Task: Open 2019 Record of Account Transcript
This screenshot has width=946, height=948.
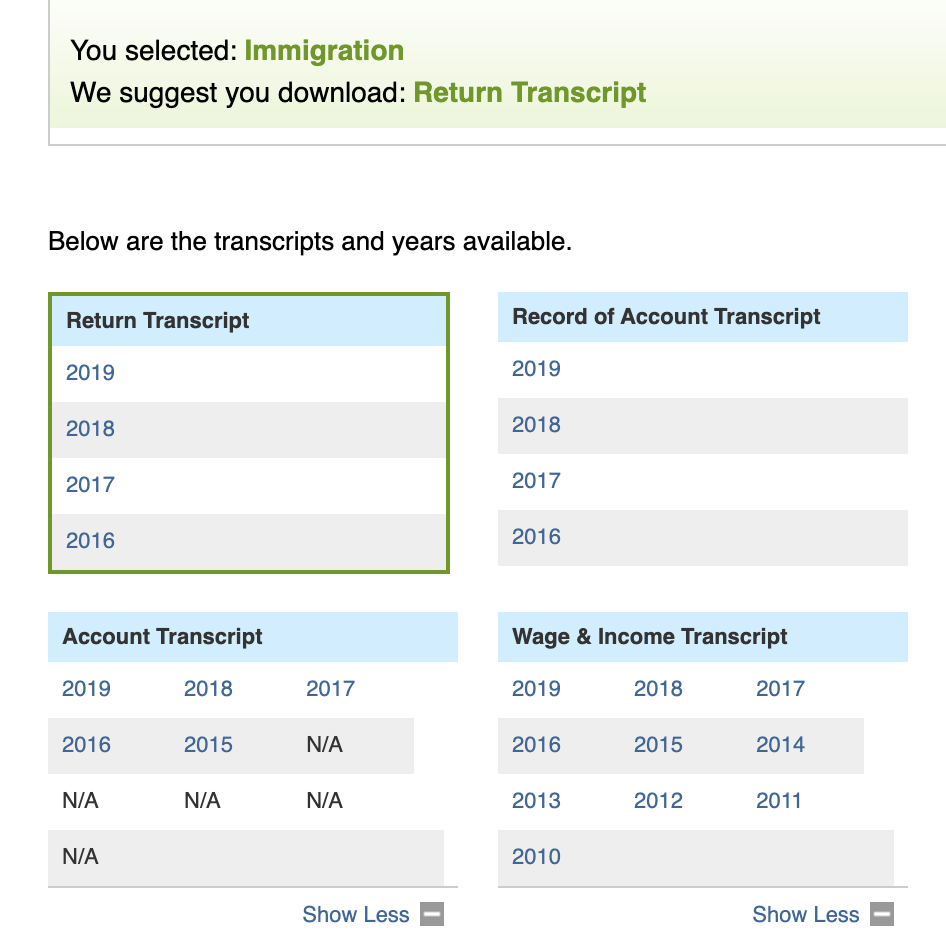Action: tap(536, 369)
